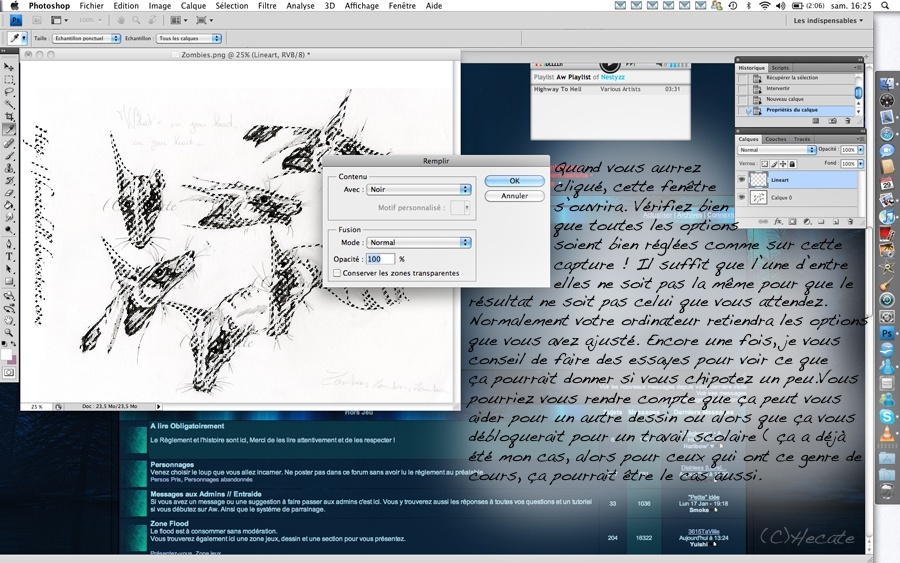Select the Rectangular Marquee tool
Screen dimensions: 900x563
coord(9,80)
